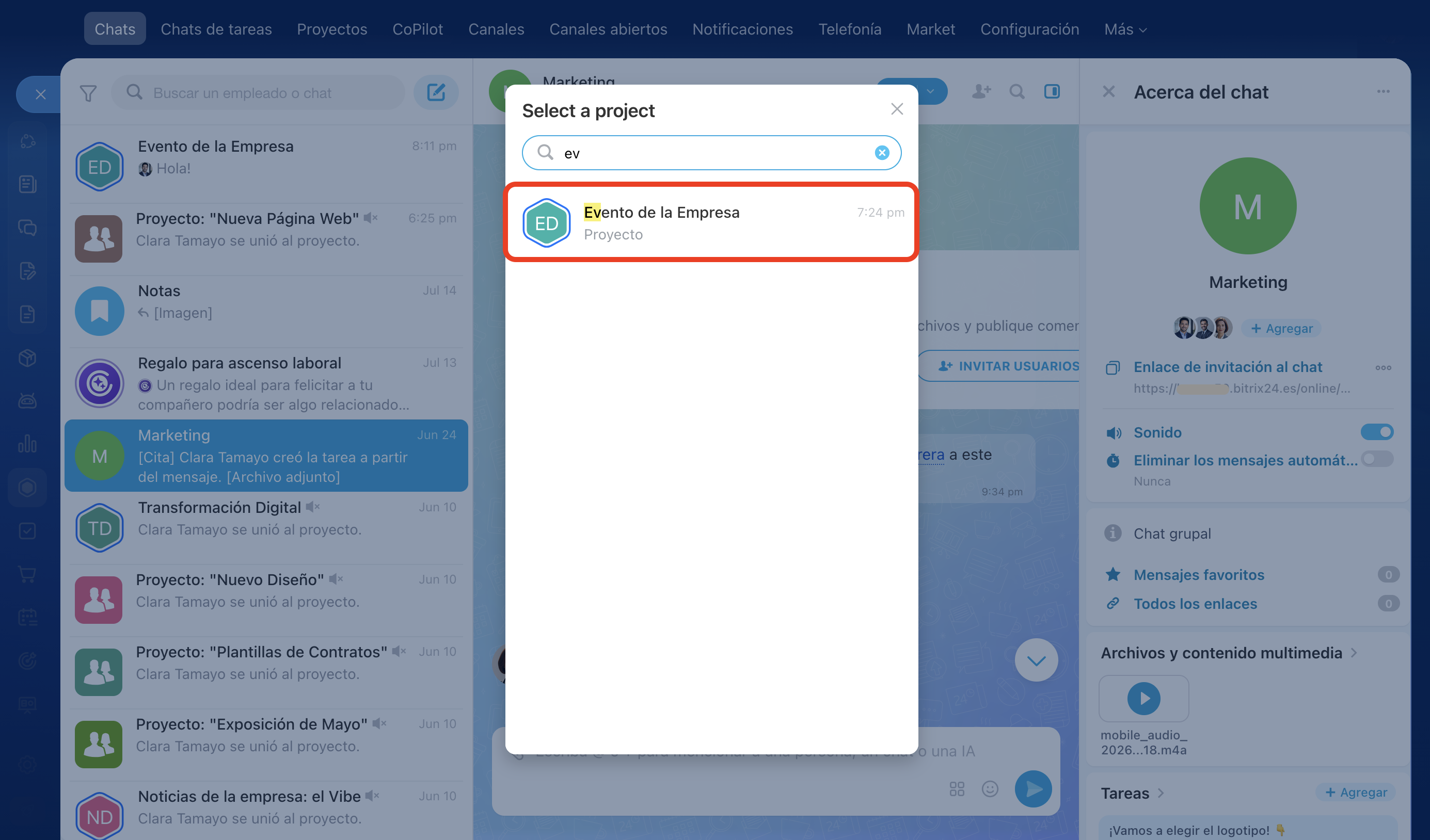Screen dimensions: 1430x840
Task: Select Evento de la Empresa project result
Action: [711, 222]
